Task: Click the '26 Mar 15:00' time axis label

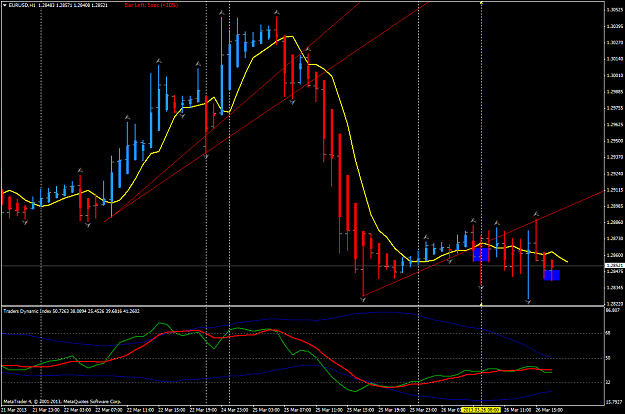Action: pos(549,410)
